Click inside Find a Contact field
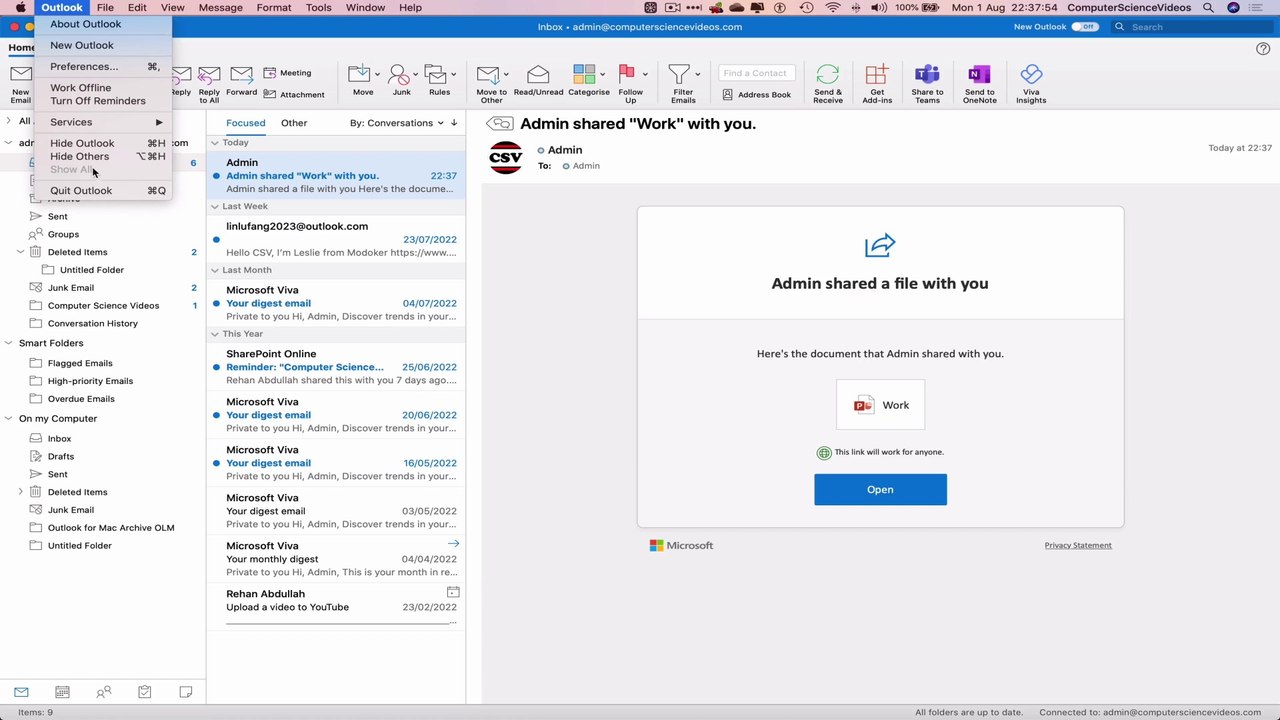Screen dimensions: 1280x720 pyautogui.click(x=758, y=73)
